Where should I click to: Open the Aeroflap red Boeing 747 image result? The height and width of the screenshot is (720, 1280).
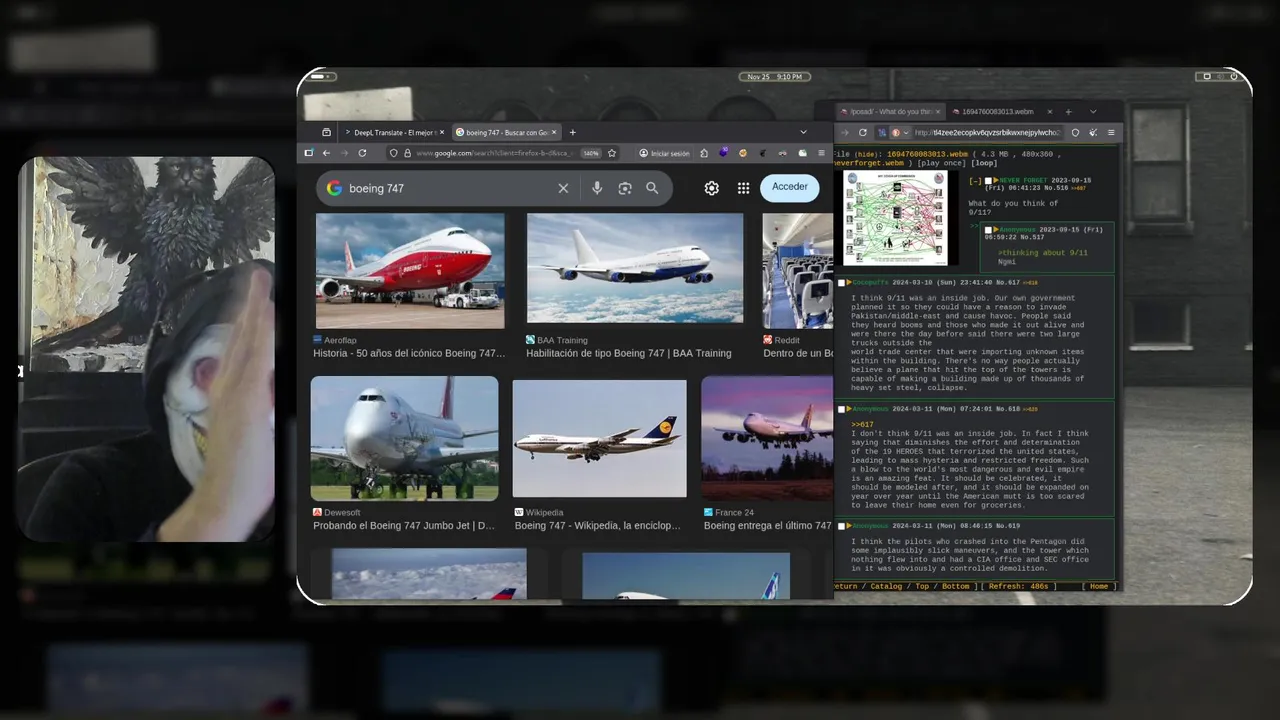tap(410, 270)
